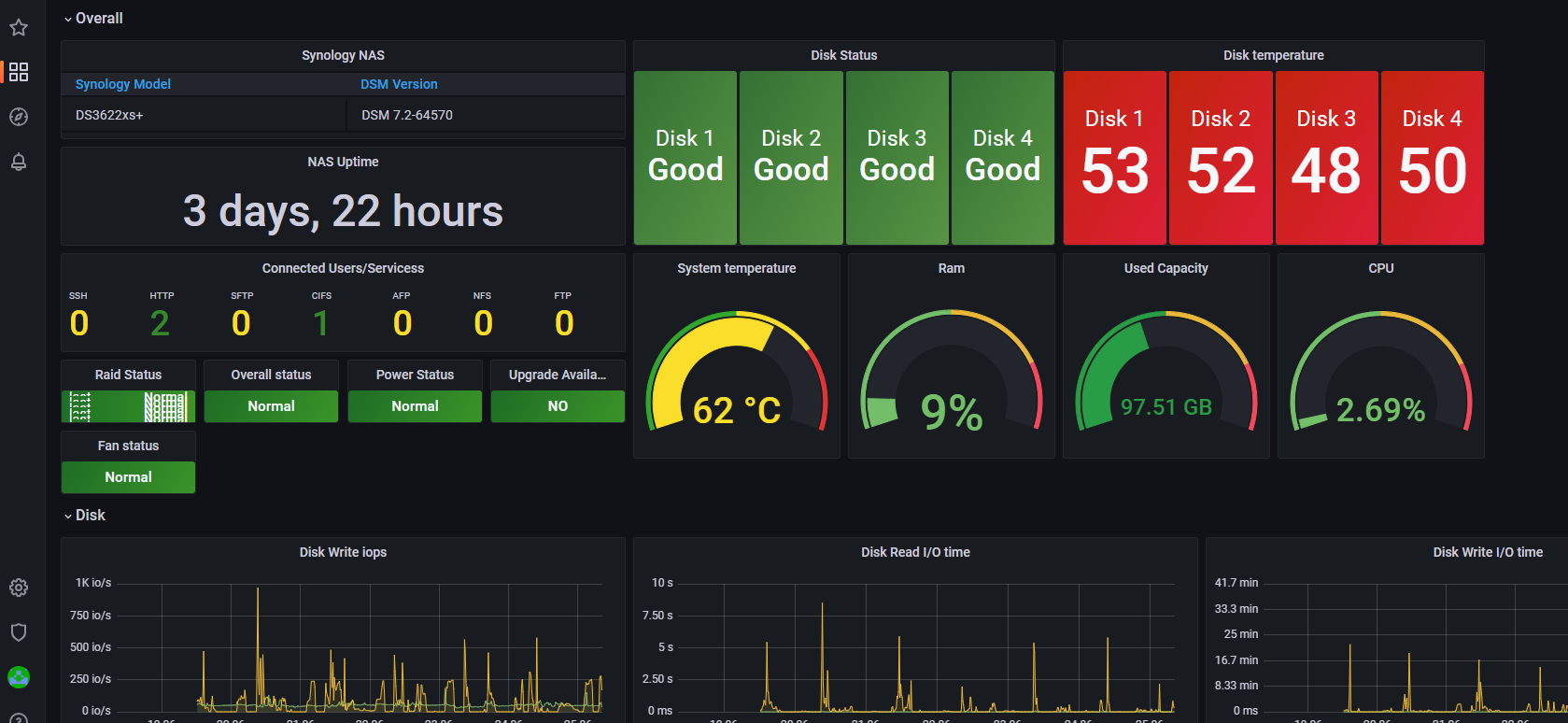
Task: Open the Dashboards grid icon in sidebar
Action: tap(19, 72)
